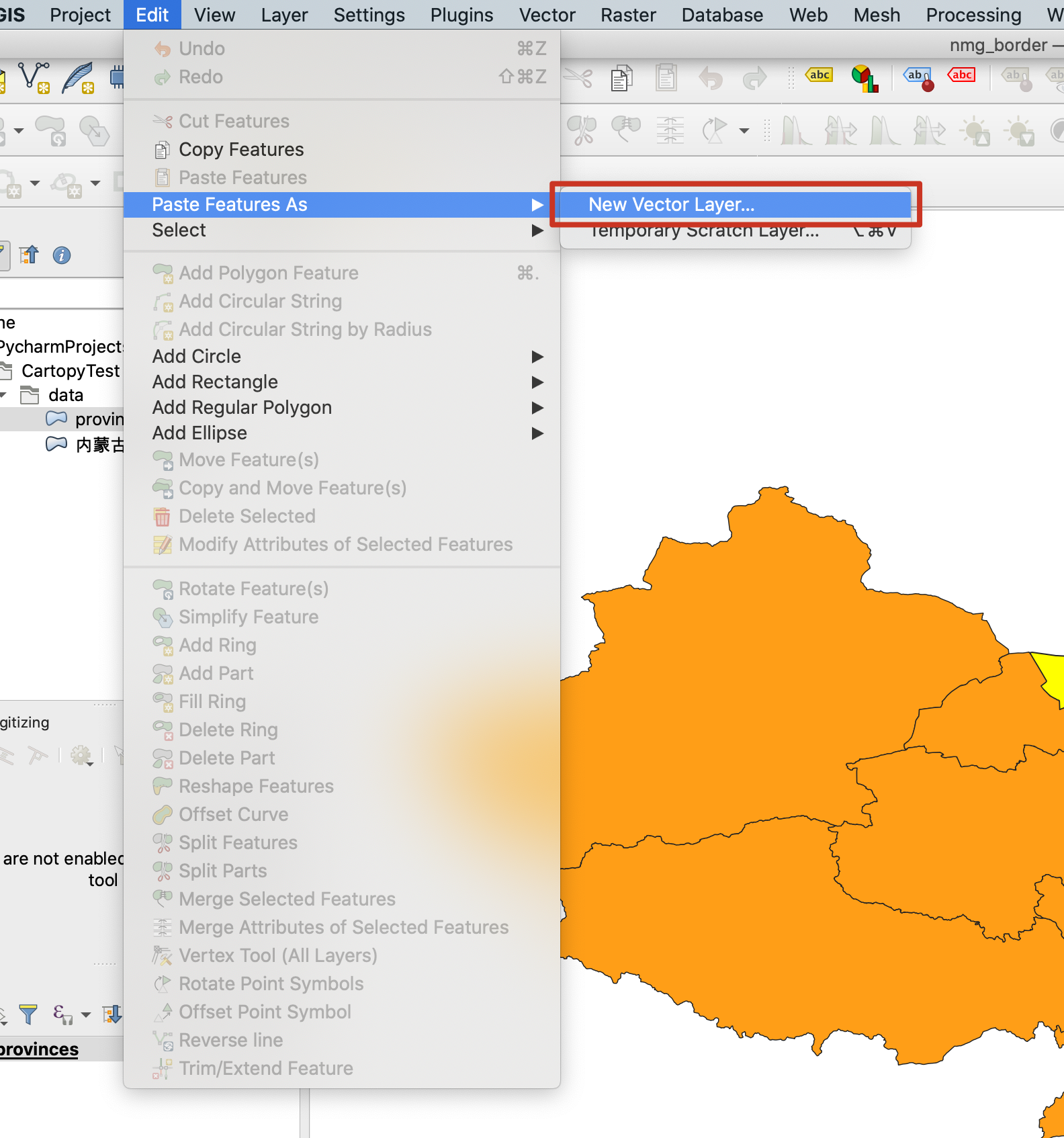Select the provin layer in Browser tree
The height and width of the screenshot is (1138, 1064).
(x=99, y=419)
